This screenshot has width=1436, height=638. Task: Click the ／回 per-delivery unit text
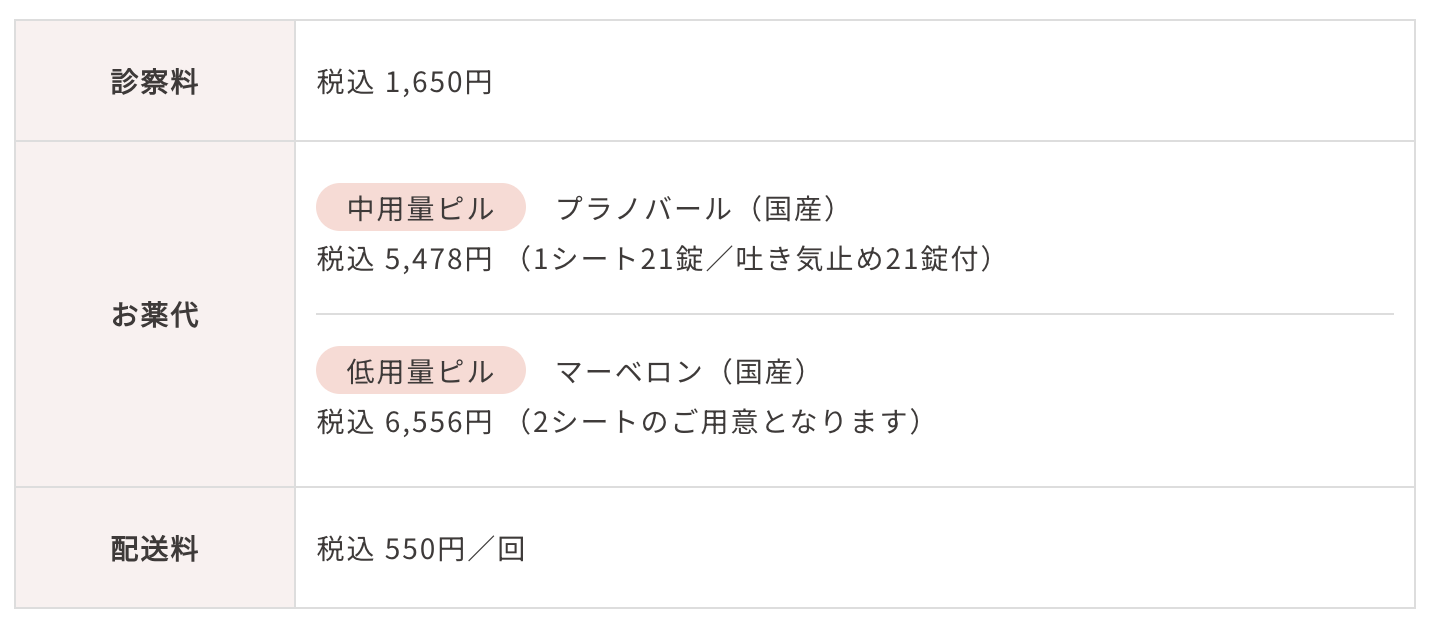coord(496,549)
